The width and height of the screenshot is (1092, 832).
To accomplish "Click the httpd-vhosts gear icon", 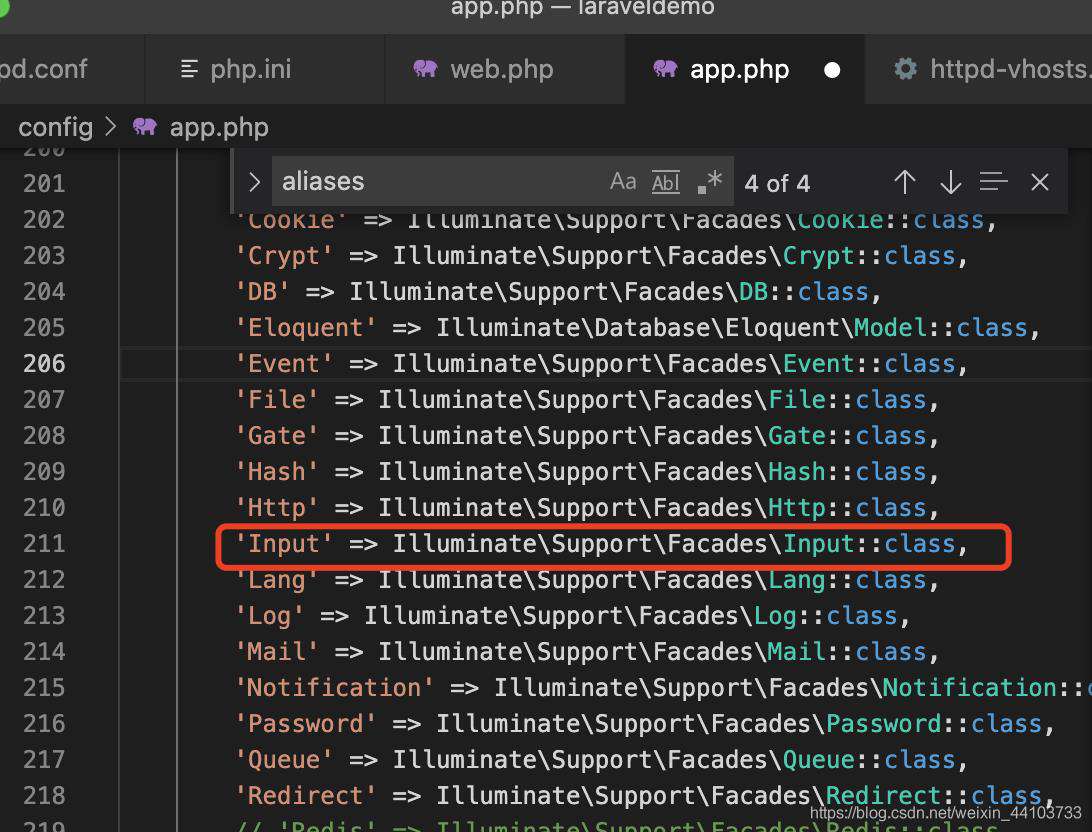I will 905,68.
